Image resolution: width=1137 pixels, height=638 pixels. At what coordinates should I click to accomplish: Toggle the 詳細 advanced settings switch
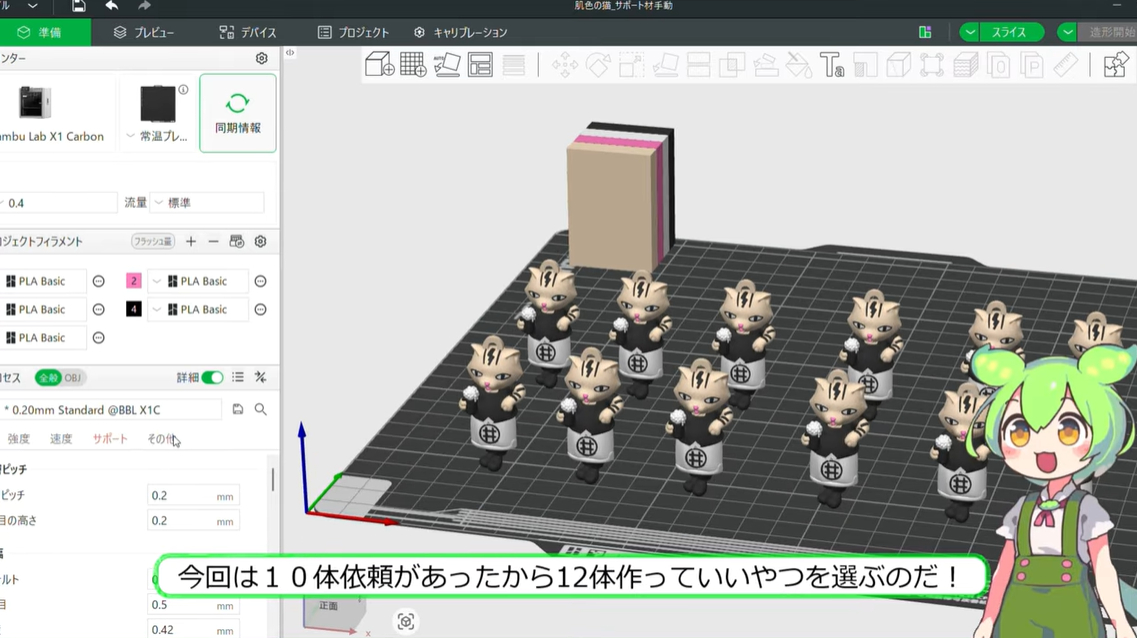pyautogui.click(x=212, y=378)
